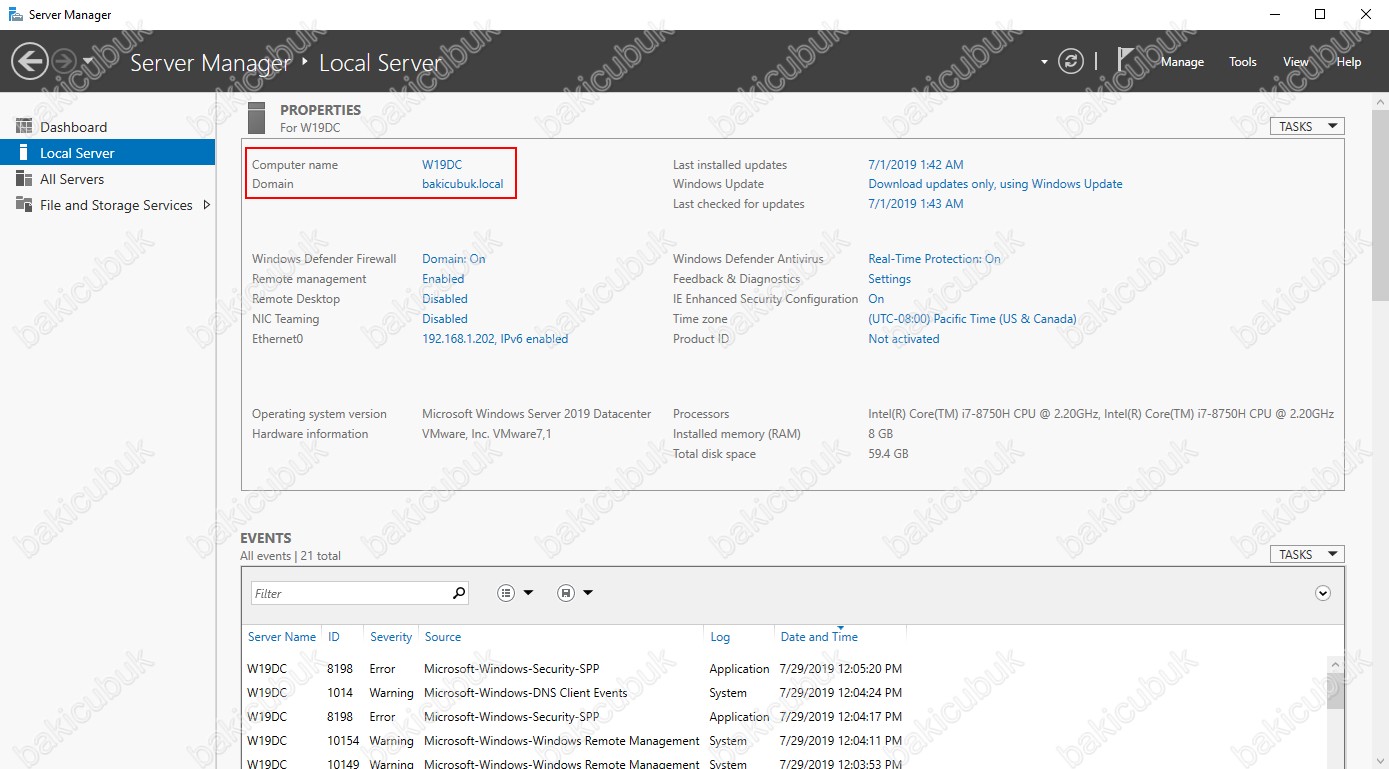Select Local Server in the sidebar

coord(108,153)
